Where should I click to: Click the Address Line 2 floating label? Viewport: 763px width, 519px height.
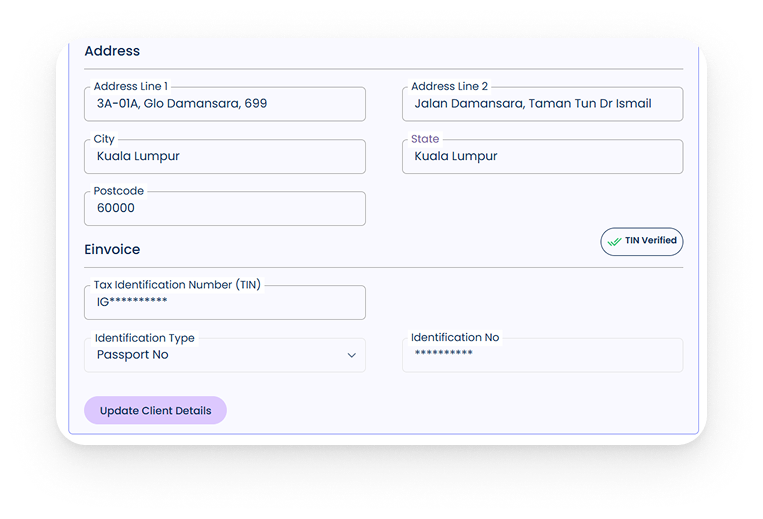pyautogui.click(x=449, y=87)
